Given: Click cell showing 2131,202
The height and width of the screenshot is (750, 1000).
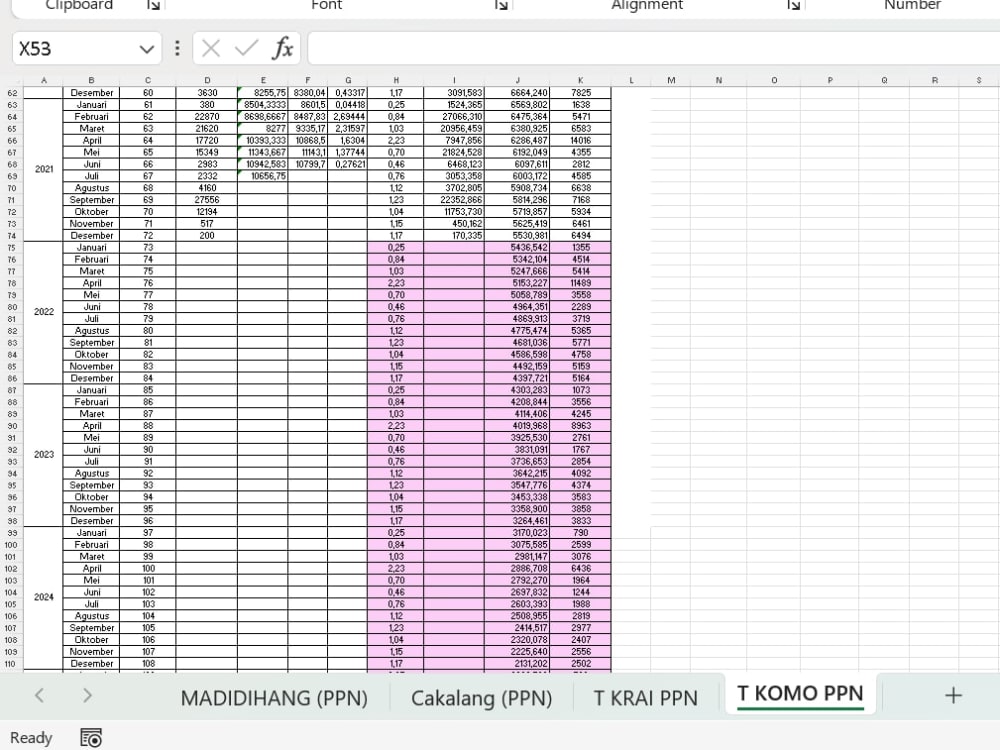Looking at the screenshot, I should click(517, 664).
